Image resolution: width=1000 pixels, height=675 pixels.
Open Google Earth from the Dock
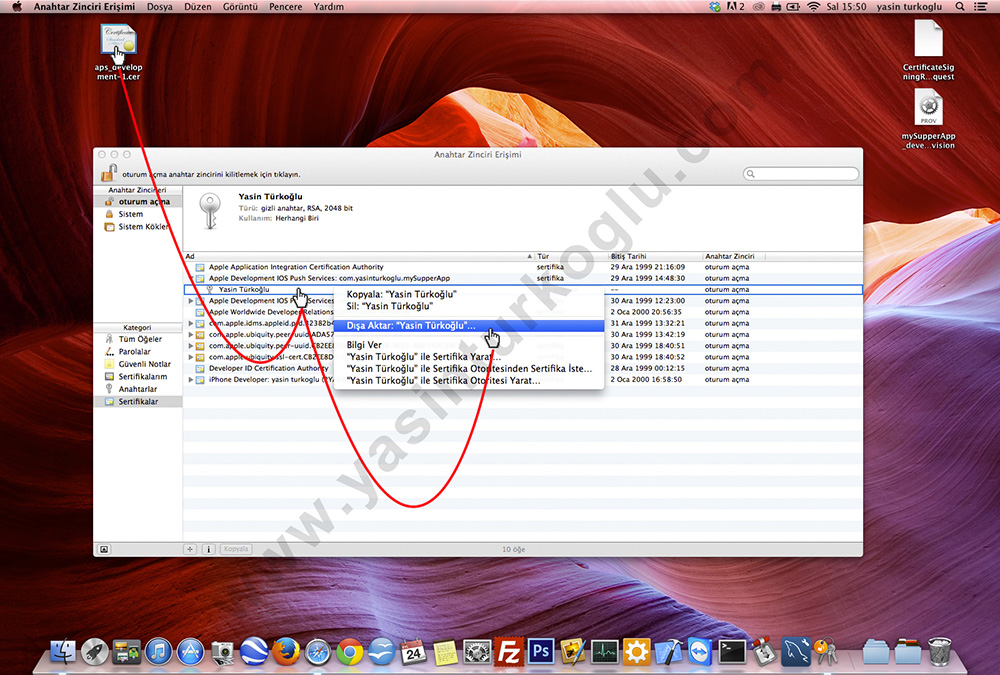254,651
